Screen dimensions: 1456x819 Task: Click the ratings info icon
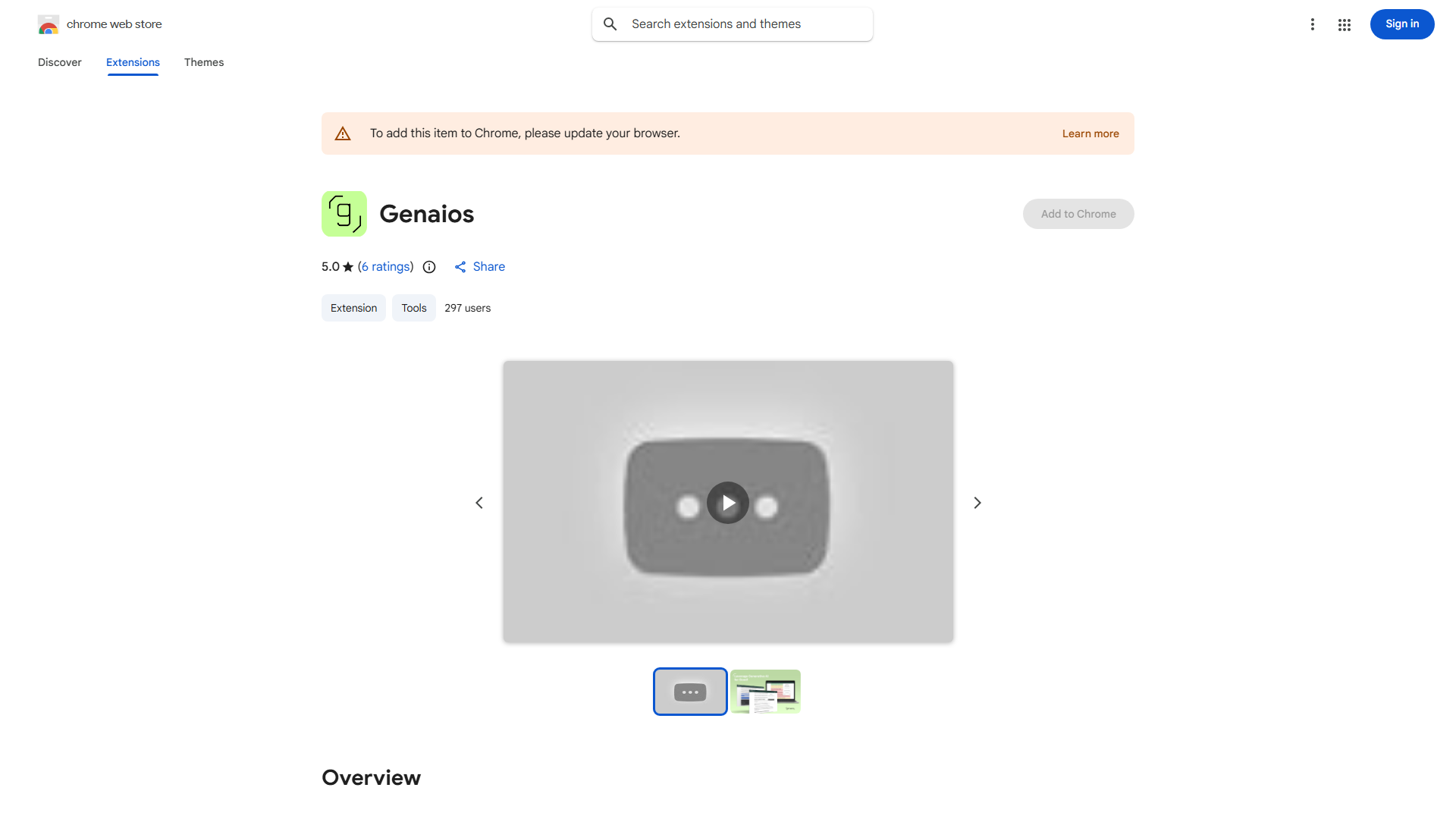[x=429, y=267]
